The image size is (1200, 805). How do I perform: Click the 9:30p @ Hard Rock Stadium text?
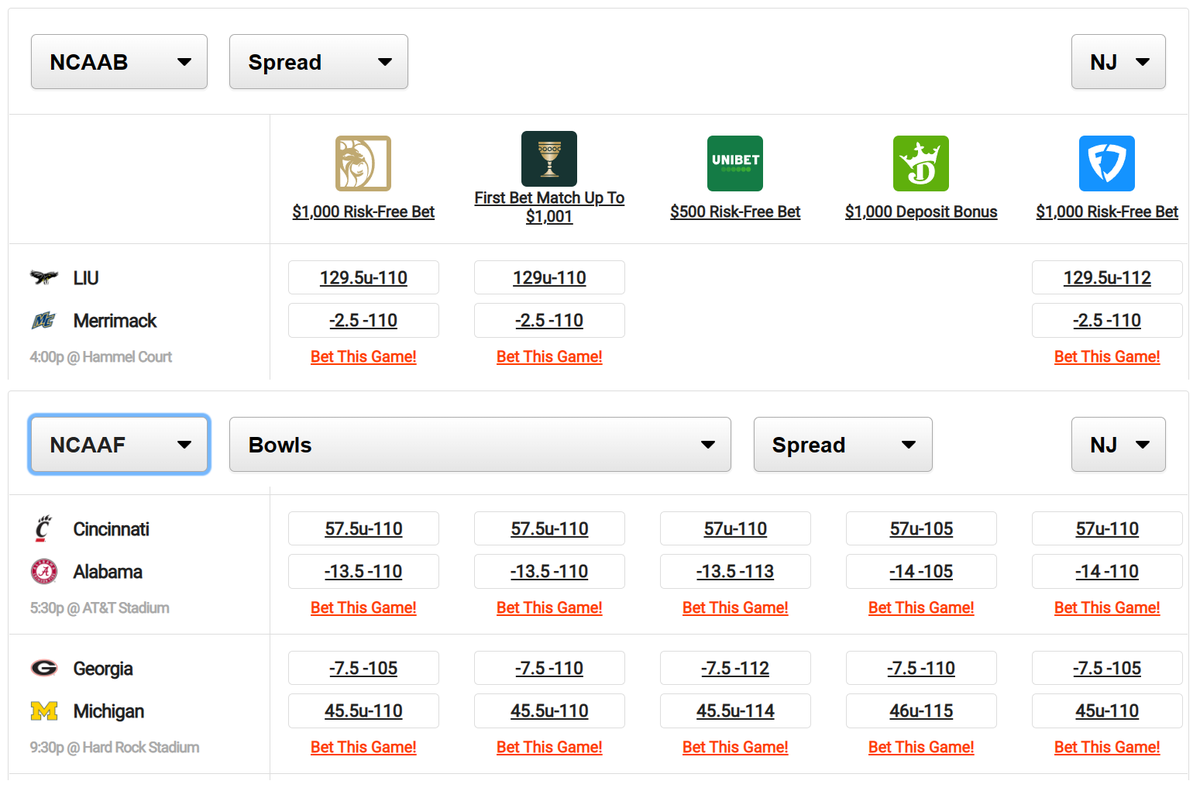coord(115,747)
